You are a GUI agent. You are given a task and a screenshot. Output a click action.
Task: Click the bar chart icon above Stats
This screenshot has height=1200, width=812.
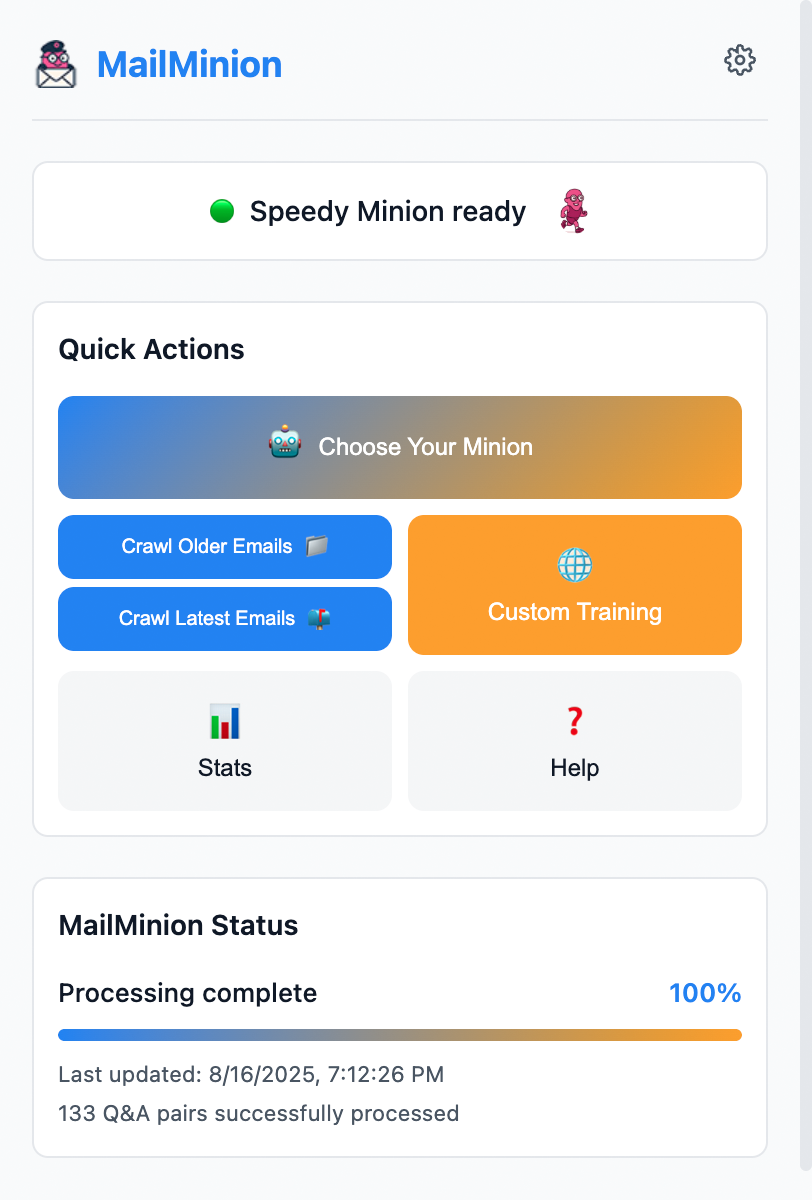(x=224, y=719)
